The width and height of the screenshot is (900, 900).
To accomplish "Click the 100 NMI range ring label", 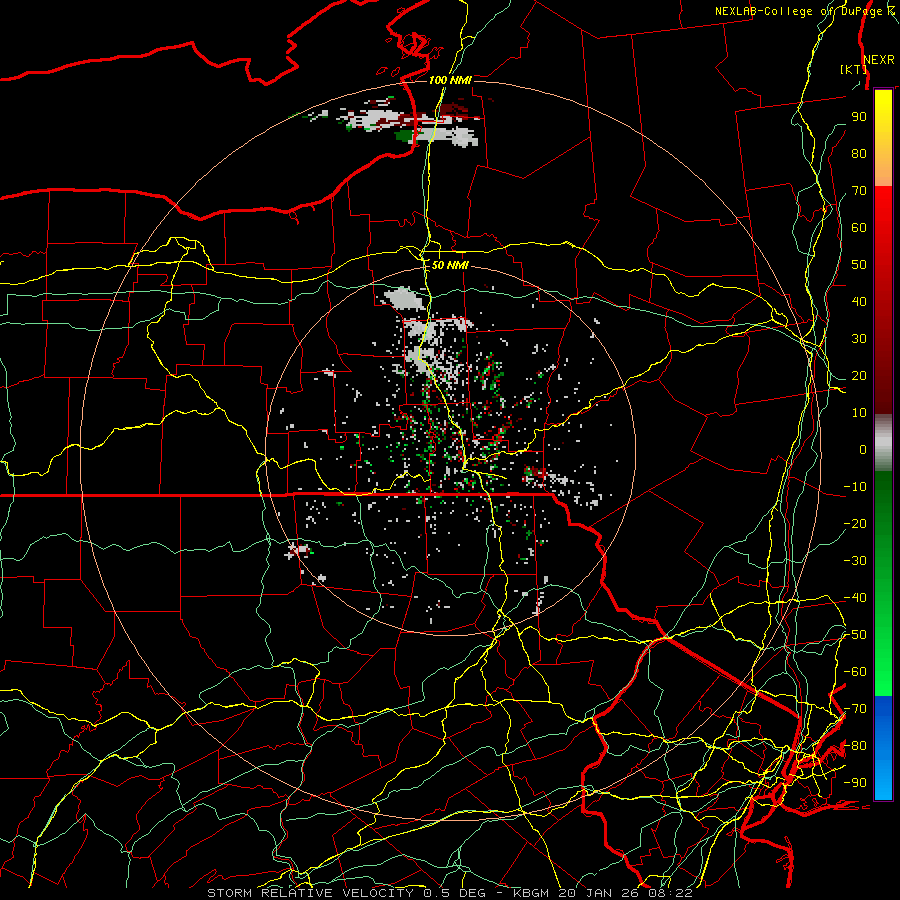I will pos(450,80).
